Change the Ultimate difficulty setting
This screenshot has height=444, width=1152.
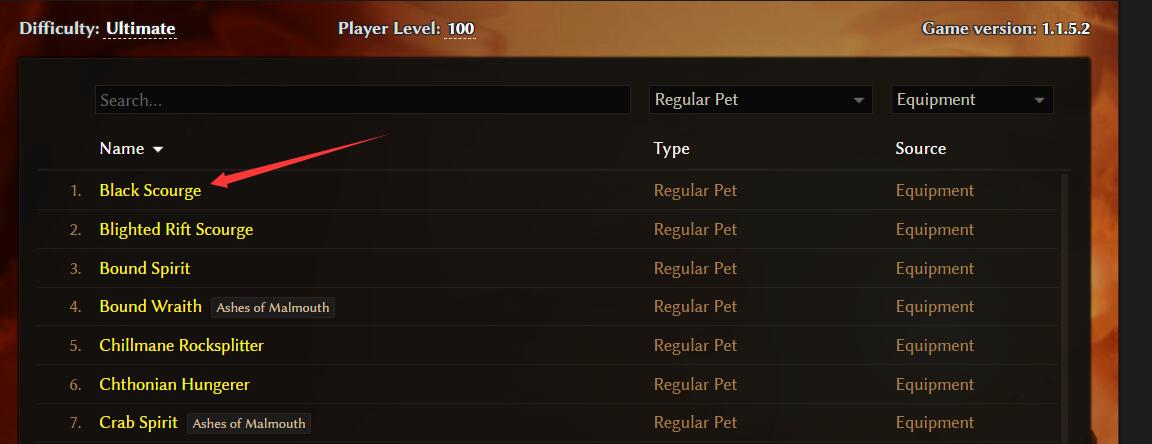pyautogui.click(x=141, y=29)
